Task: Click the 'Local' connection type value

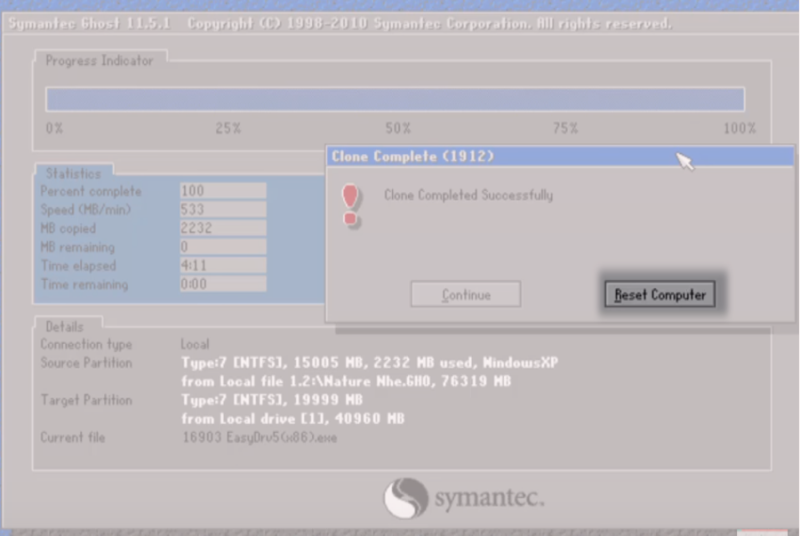Action: click(195, 344)
